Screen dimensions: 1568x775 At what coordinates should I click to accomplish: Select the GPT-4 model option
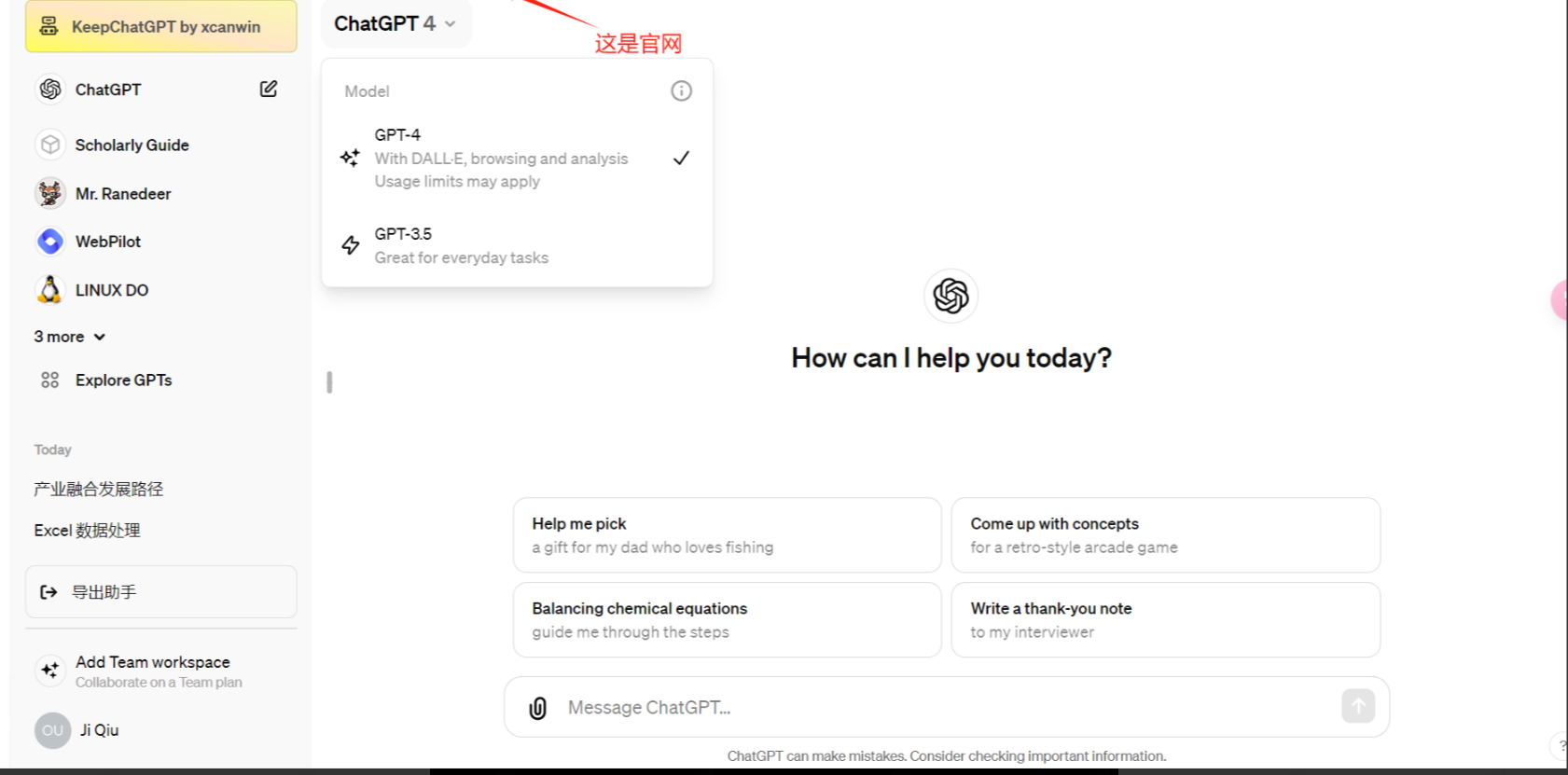click(517, 158)
